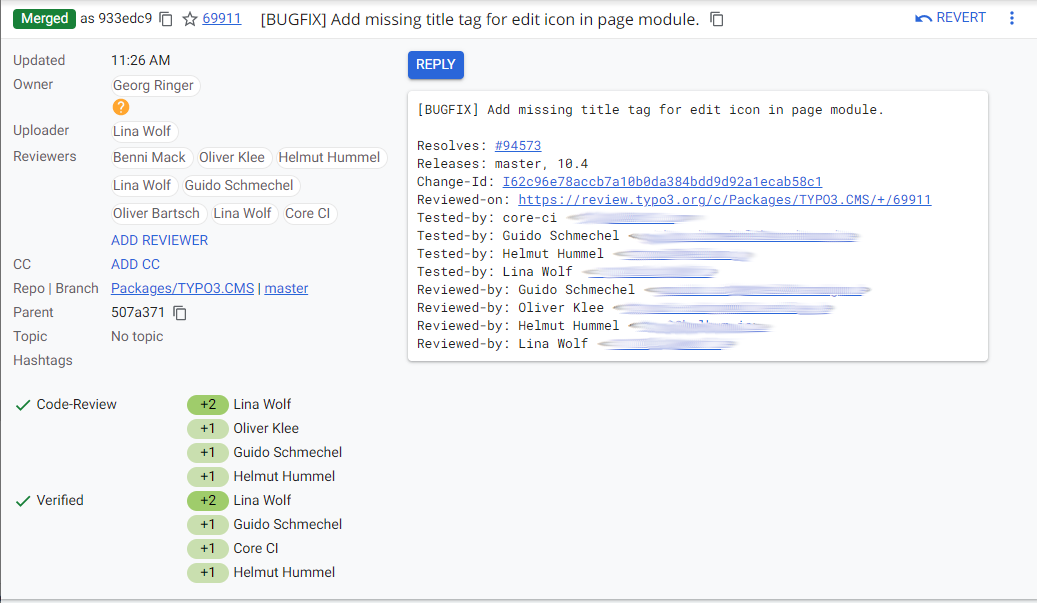Click ADD CC

click(x=135, y=264)
